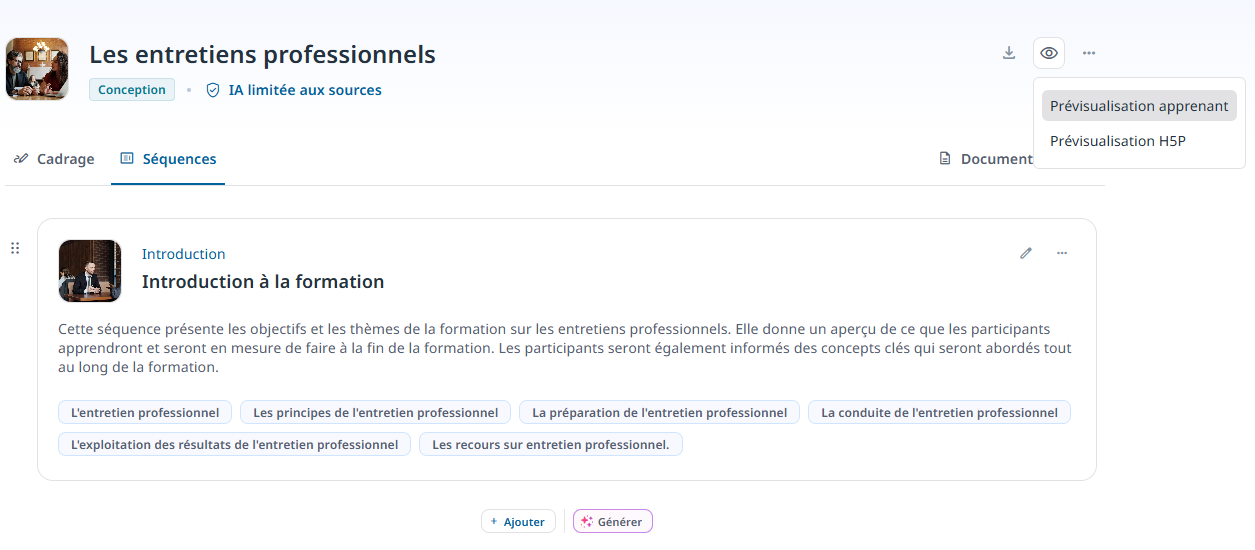Open the course more options menu

(1089, 53)
